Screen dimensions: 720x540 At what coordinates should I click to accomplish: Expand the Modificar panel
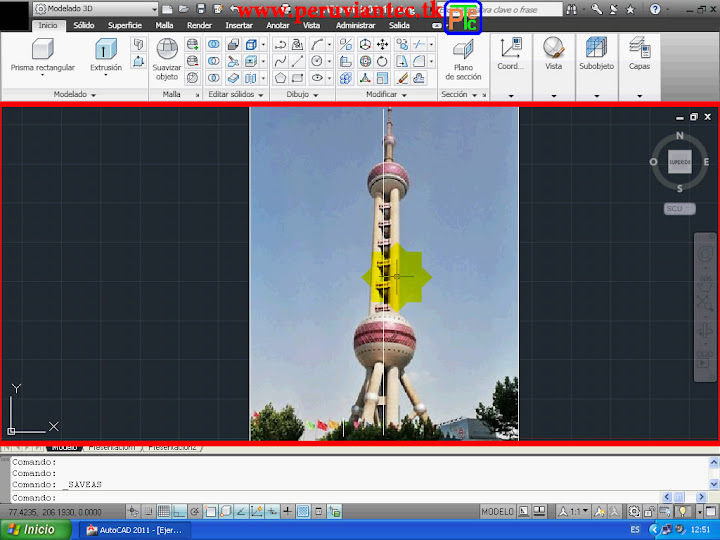click(x=386, y=94)
